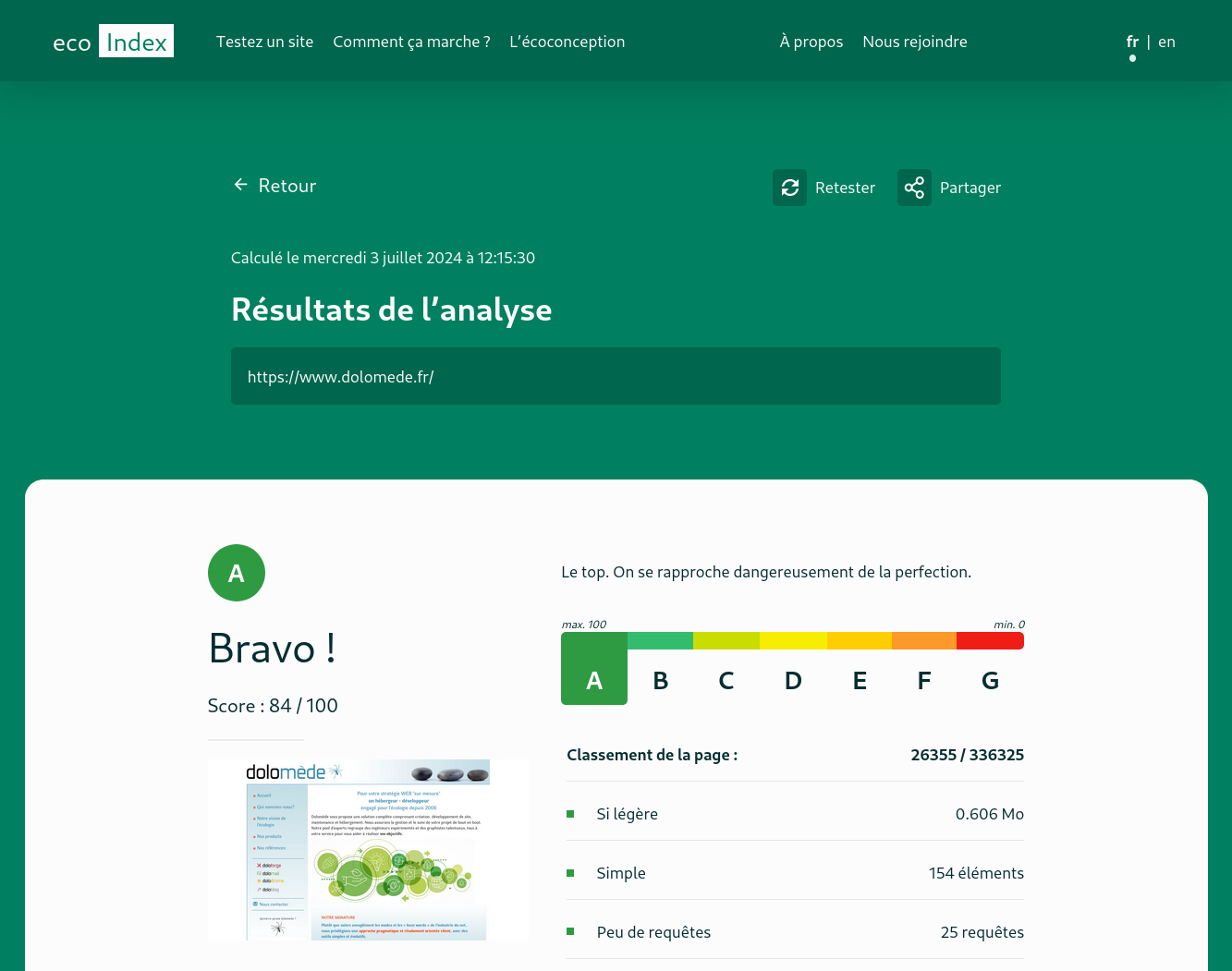Viewport: 1232px width, 971px height.
Task: Click the https://www.dolomede.fr/ URL field
Action: (616, 376)
